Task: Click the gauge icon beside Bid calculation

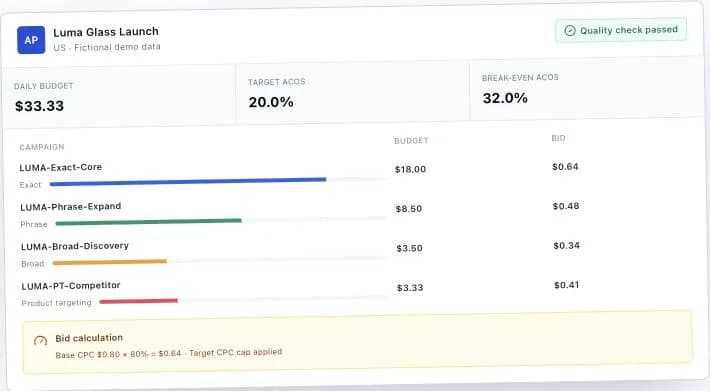Action: [x=40, y=341]
